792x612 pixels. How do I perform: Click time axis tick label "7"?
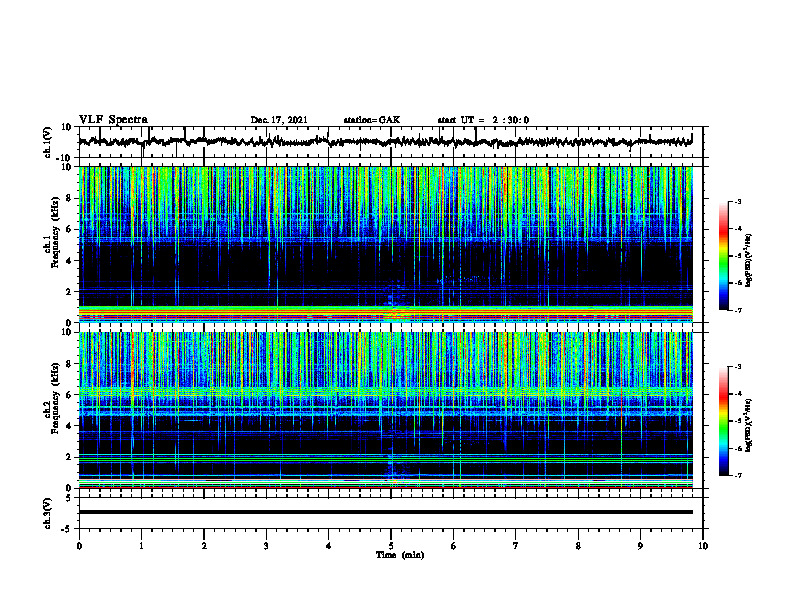point(516,546)
